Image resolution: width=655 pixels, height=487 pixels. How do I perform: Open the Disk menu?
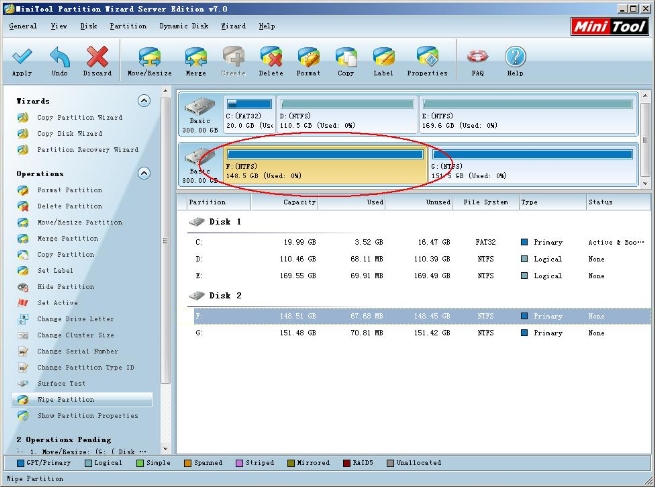(x=89, y=26)
